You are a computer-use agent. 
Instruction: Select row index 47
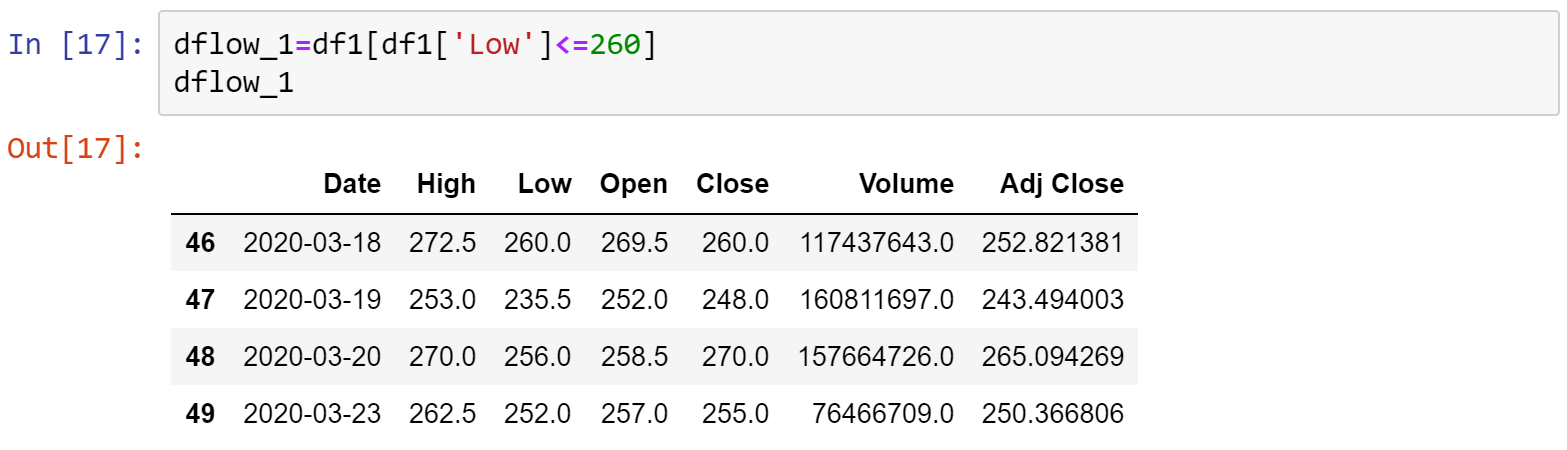[201, 299]
